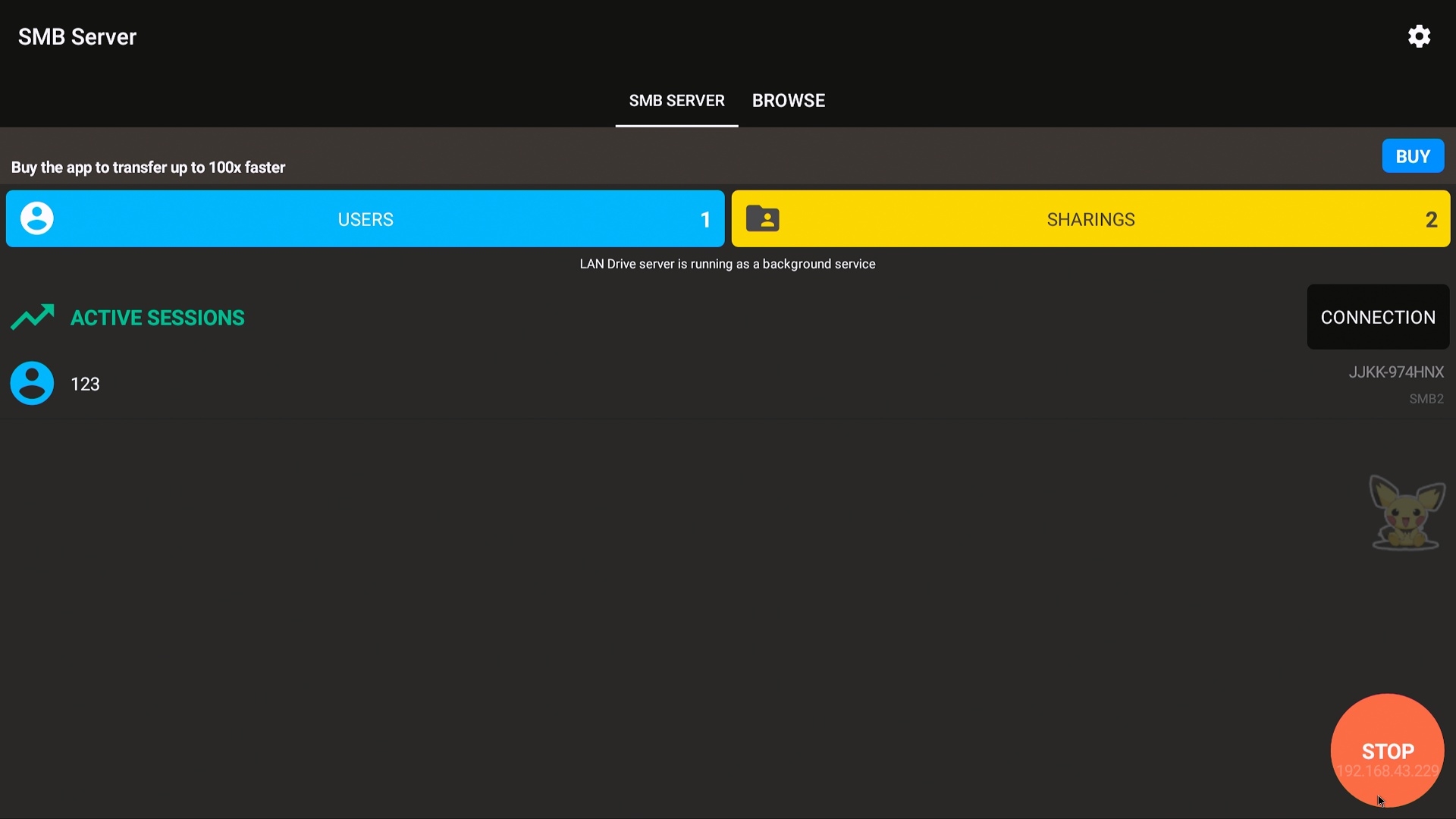
Task: Select the SMB2 protocol label
Action: coord(1426,399)
